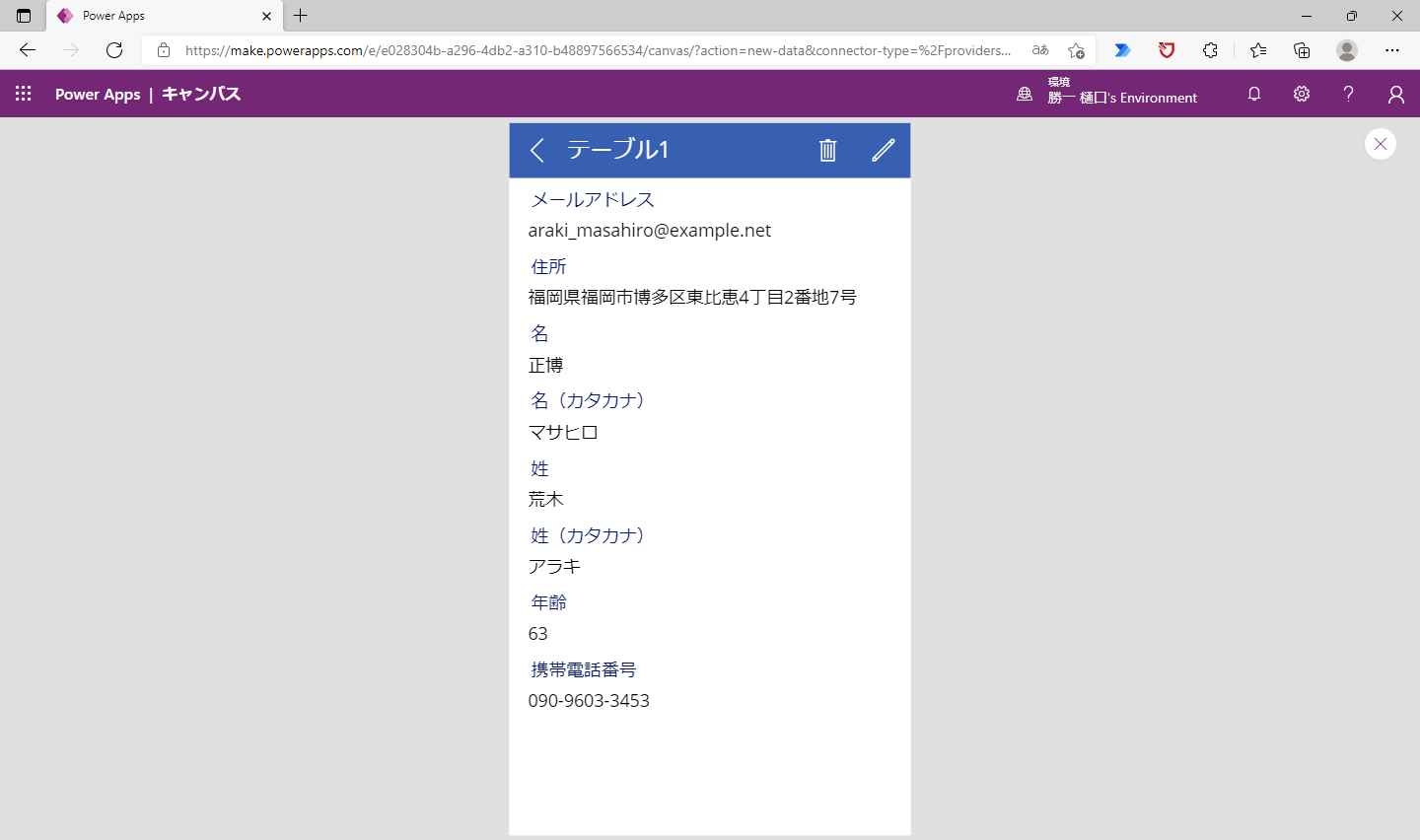Click the value 正博
Viewport: 1420px width, 840px height.
click(x=545, y=365)
